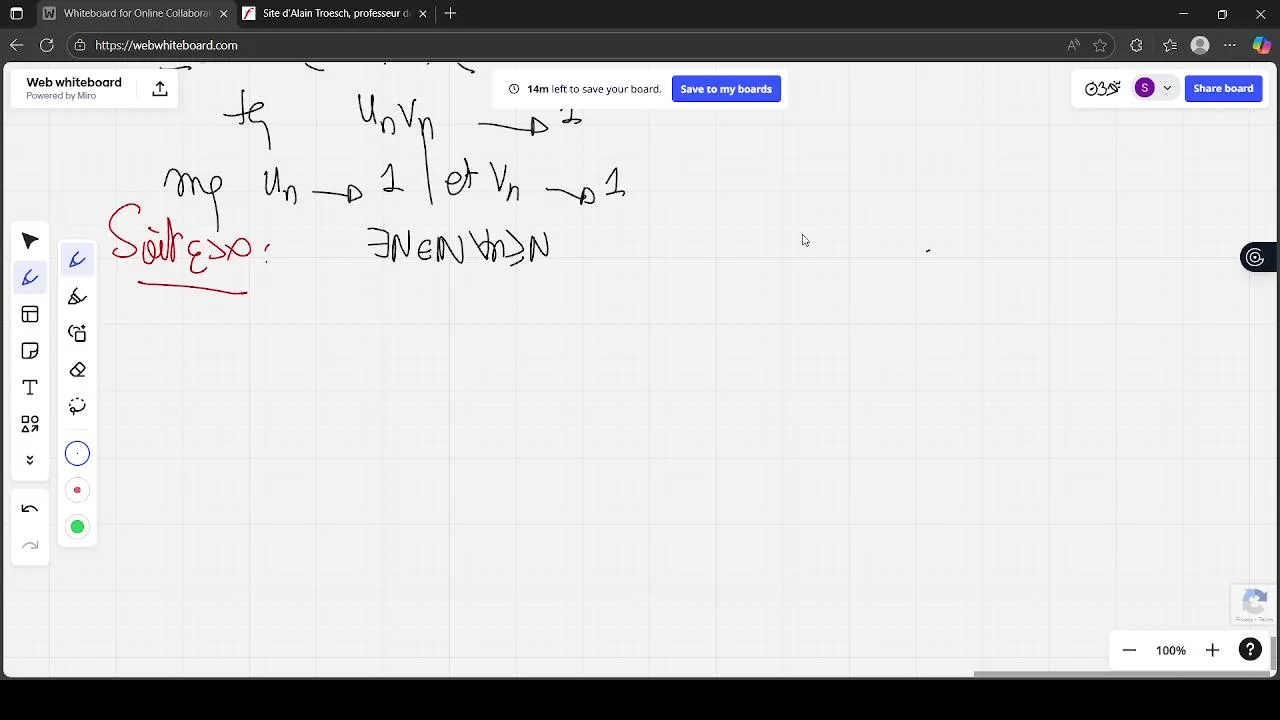Image resolution: width=1280 pixels, height=720 pixels.
Task: Click the 14m left to save timer
Action: 585,89
